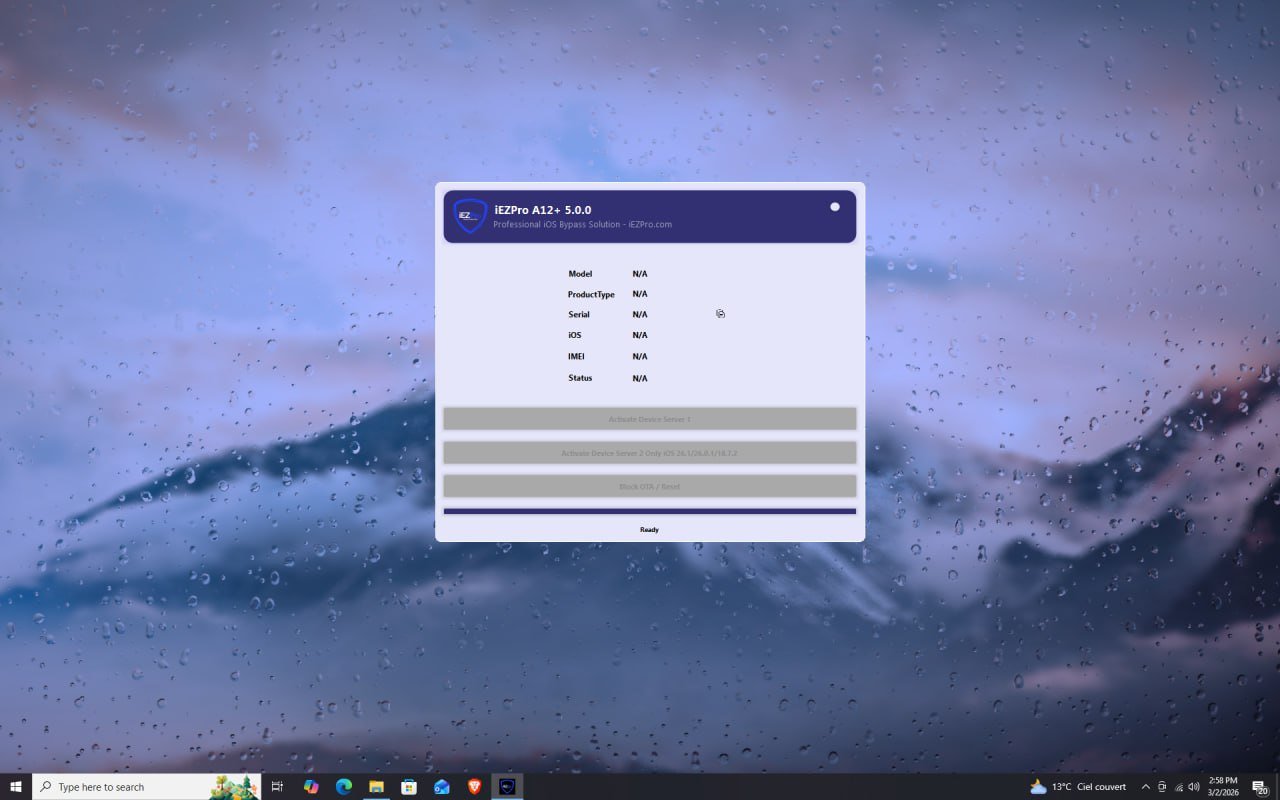Click the Block OTA / Reset button
This screenshot has width=1280, height=800.
(x=649, y=487)
